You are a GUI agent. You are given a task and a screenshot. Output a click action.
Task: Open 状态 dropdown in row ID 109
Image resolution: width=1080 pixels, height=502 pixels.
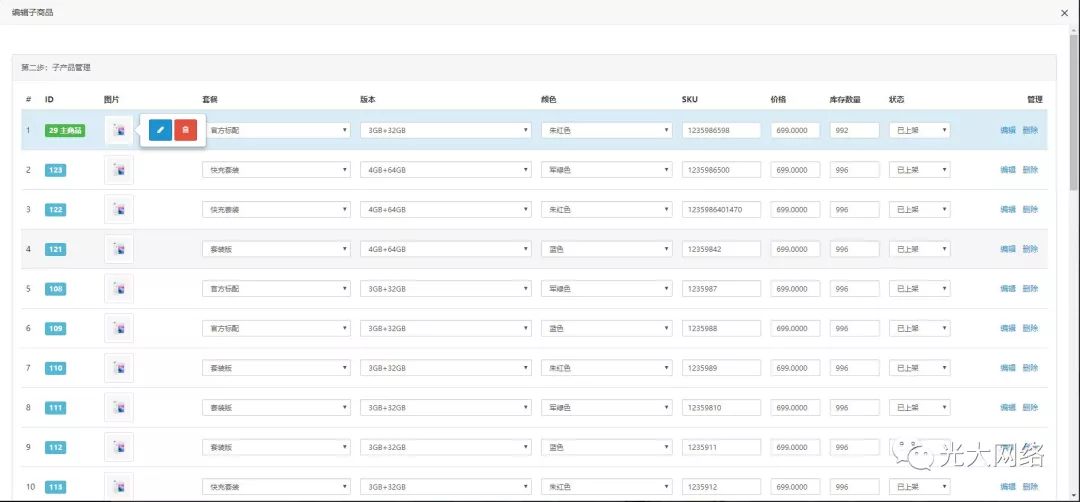(x=920, y=328)
